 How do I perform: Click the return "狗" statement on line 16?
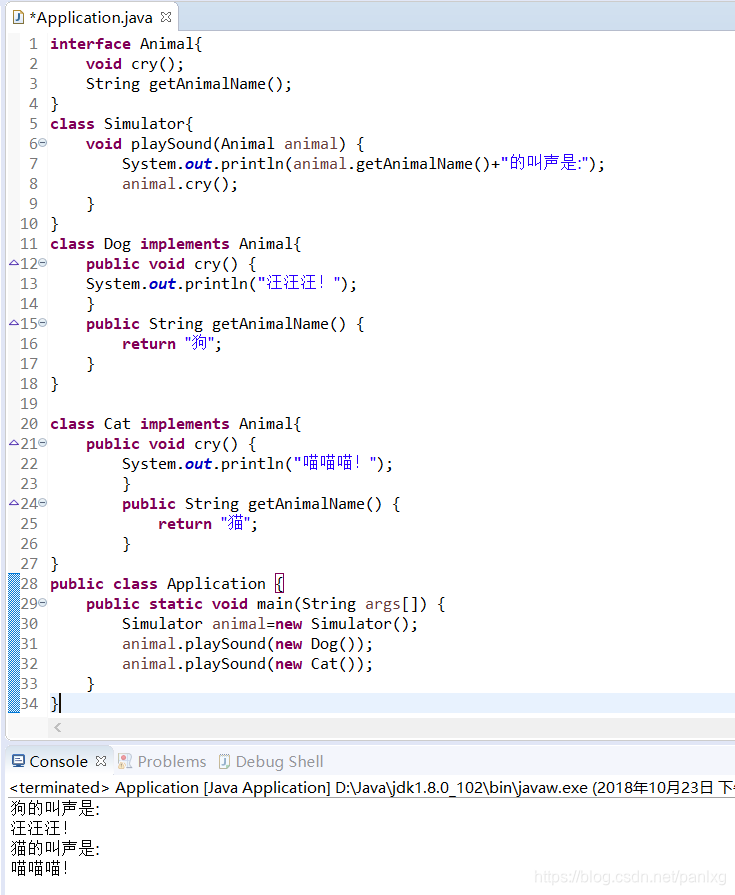(172, 344)
